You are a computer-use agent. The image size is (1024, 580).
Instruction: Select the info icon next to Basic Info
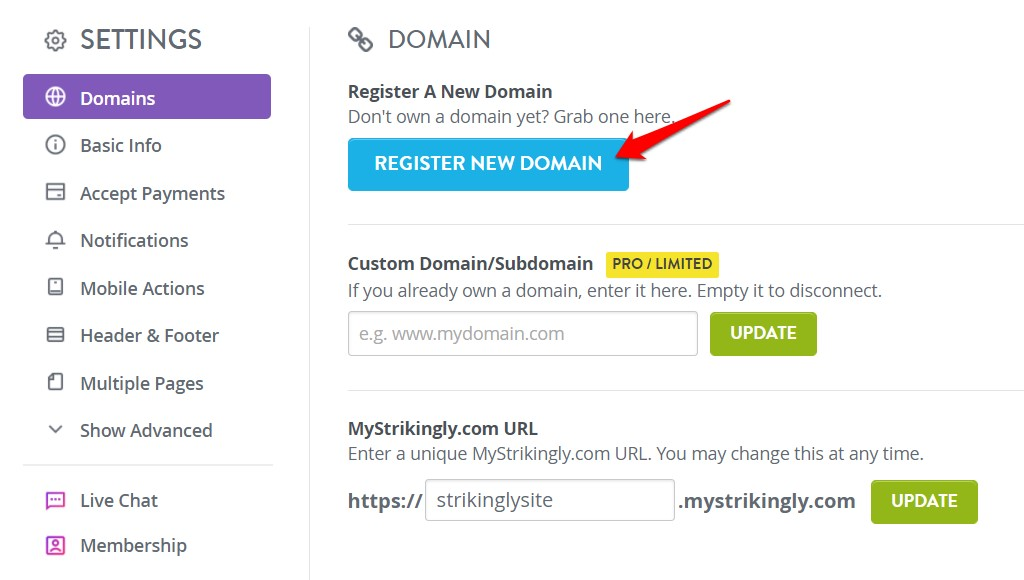click(x=57, y=145)
